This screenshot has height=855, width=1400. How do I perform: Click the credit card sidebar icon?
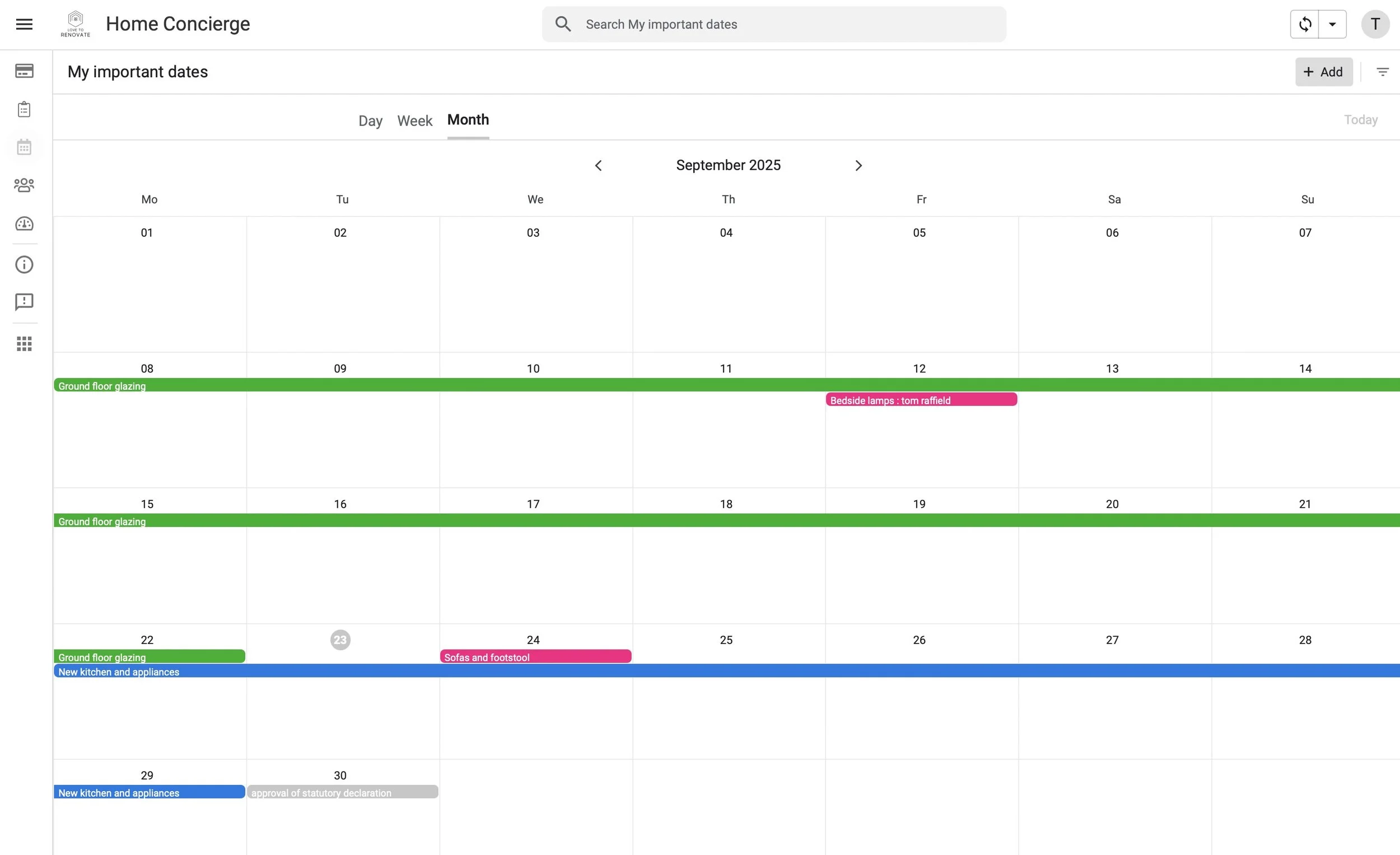(24, 71)
